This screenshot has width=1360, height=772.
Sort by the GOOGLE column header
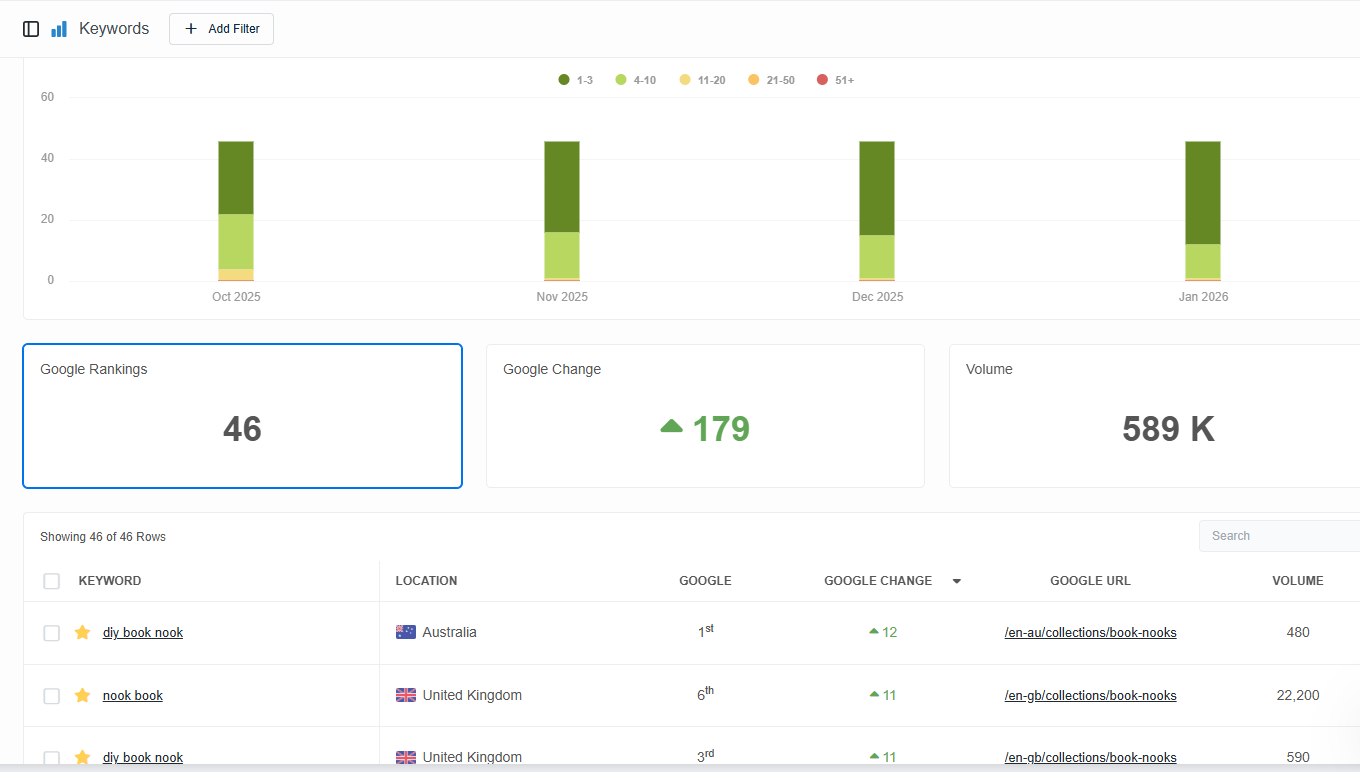coord(705,581)
